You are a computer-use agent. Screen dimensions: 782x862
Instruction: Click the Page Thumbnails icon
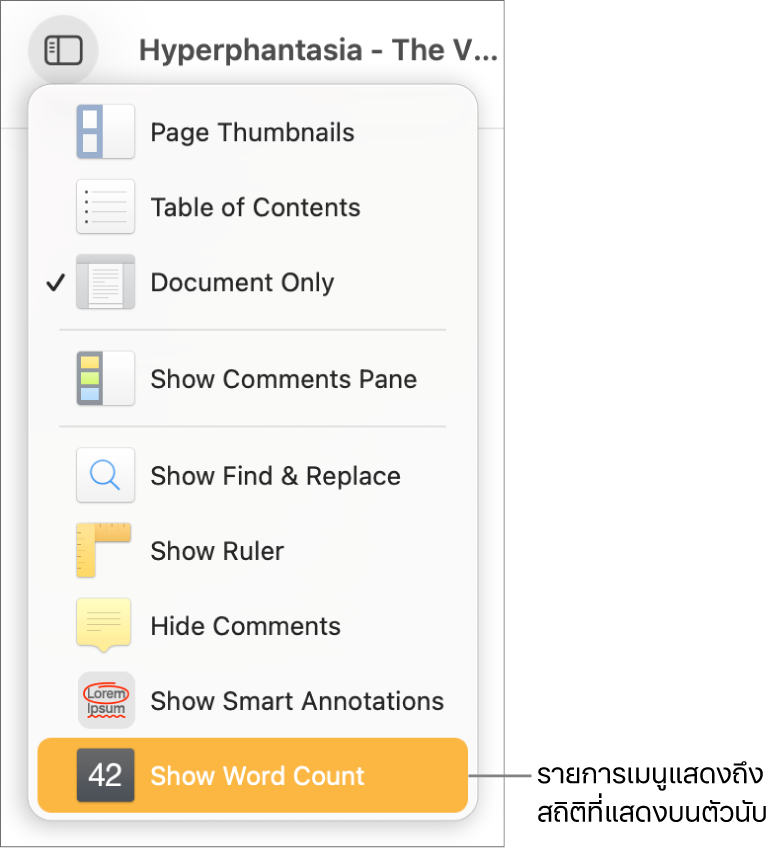coord(105,132)
